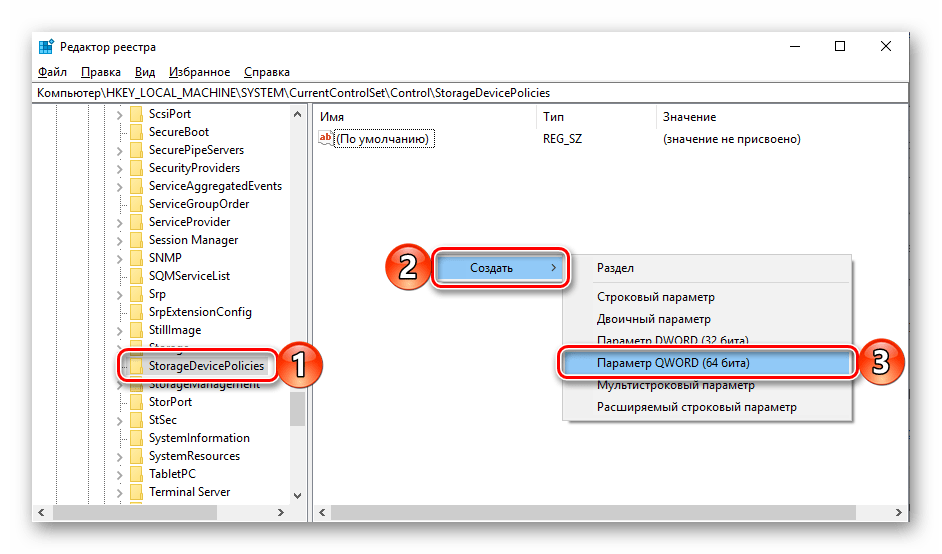
Task: Click the SystemInformation folder icon
Action: pyautogui.click(x=137, y=438)
